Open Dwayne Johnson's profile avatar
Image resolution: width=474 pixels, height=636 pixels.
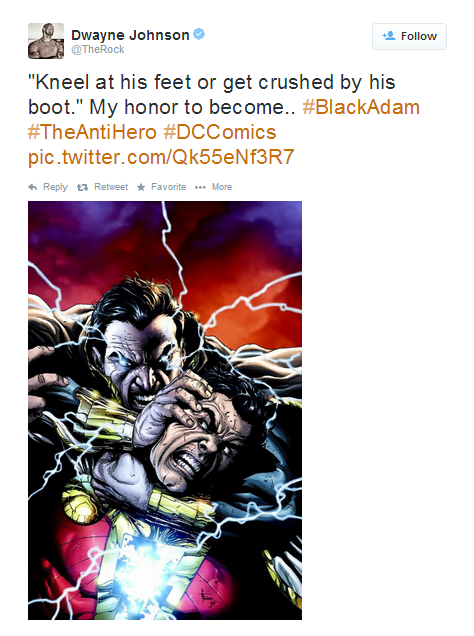(x=46, y=41)
